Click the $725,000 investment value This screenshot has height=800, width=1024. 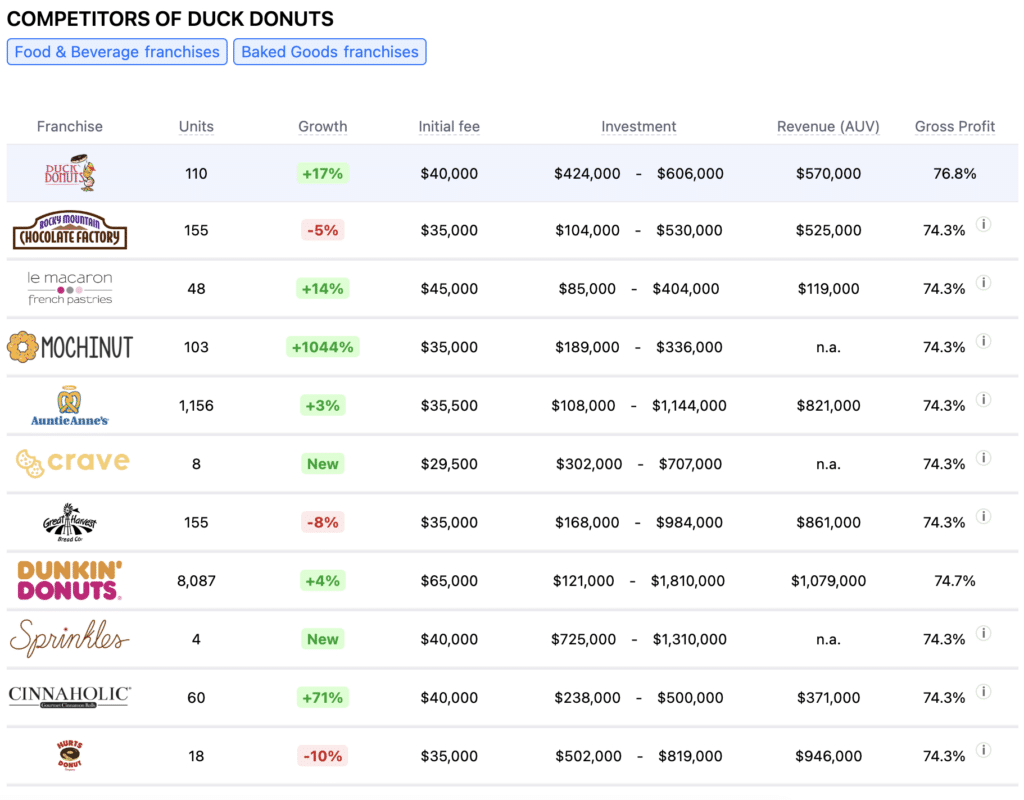point(583,639)
